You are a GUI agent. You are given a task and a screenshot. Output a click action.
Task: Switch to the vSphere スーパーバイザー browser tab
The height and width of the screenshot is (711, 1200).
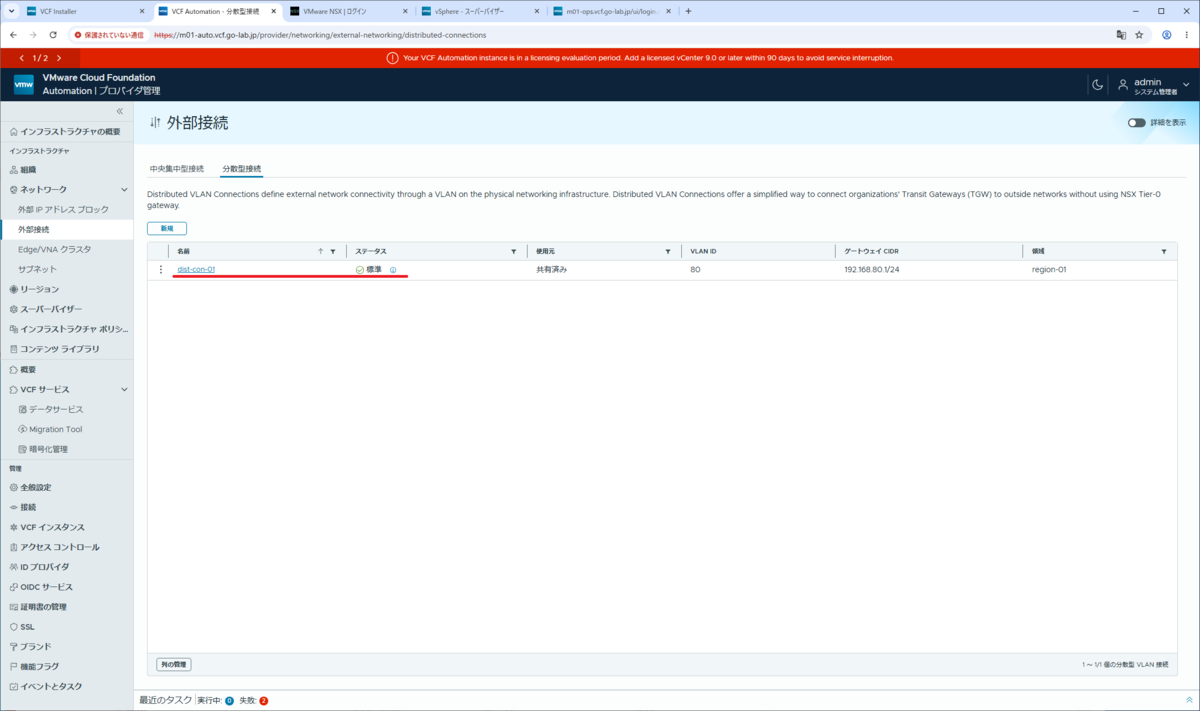pos(478,11)
